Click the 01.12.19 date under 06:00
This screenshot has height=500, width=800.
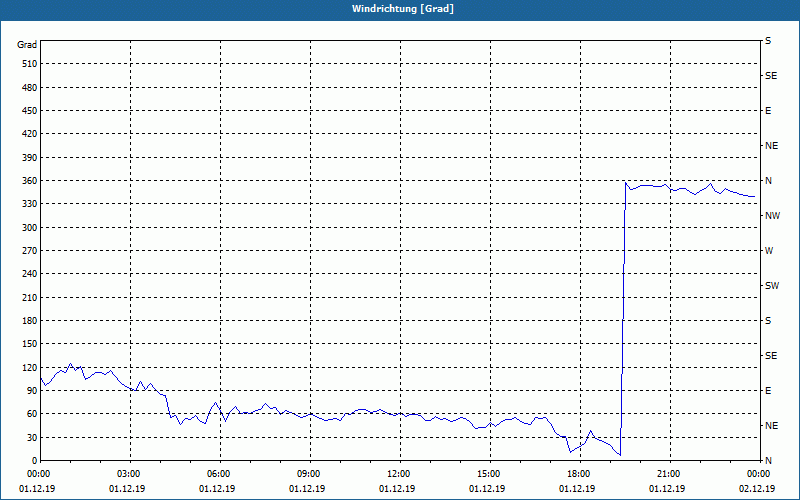coord(217,488)
